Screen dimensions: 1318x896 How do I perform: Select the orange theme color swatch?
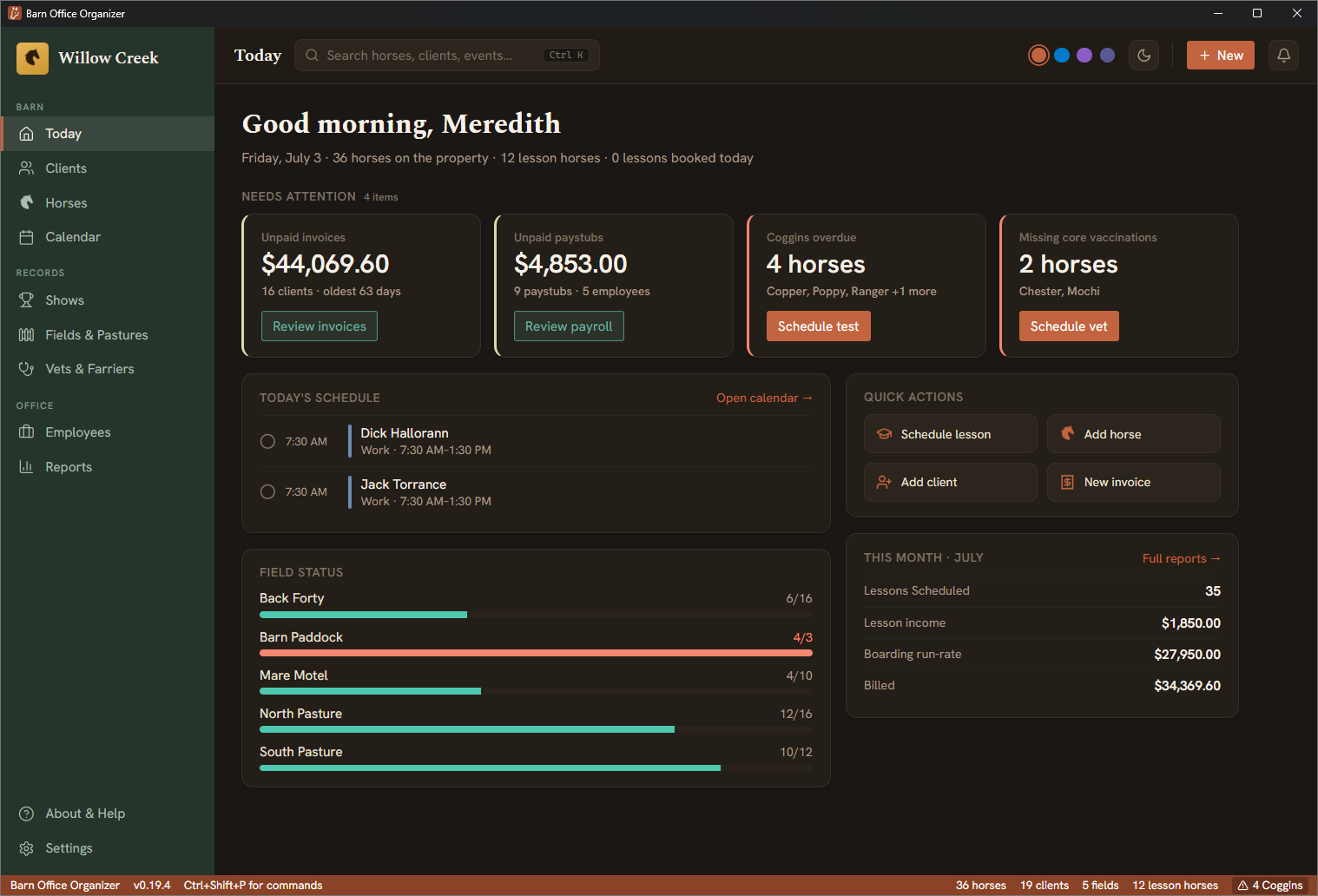coord(1038,56)
